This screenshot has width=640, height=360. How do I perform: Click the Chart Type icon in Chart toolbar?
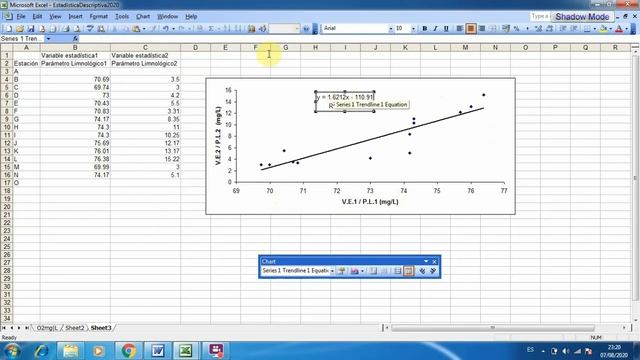click(354, 271)
